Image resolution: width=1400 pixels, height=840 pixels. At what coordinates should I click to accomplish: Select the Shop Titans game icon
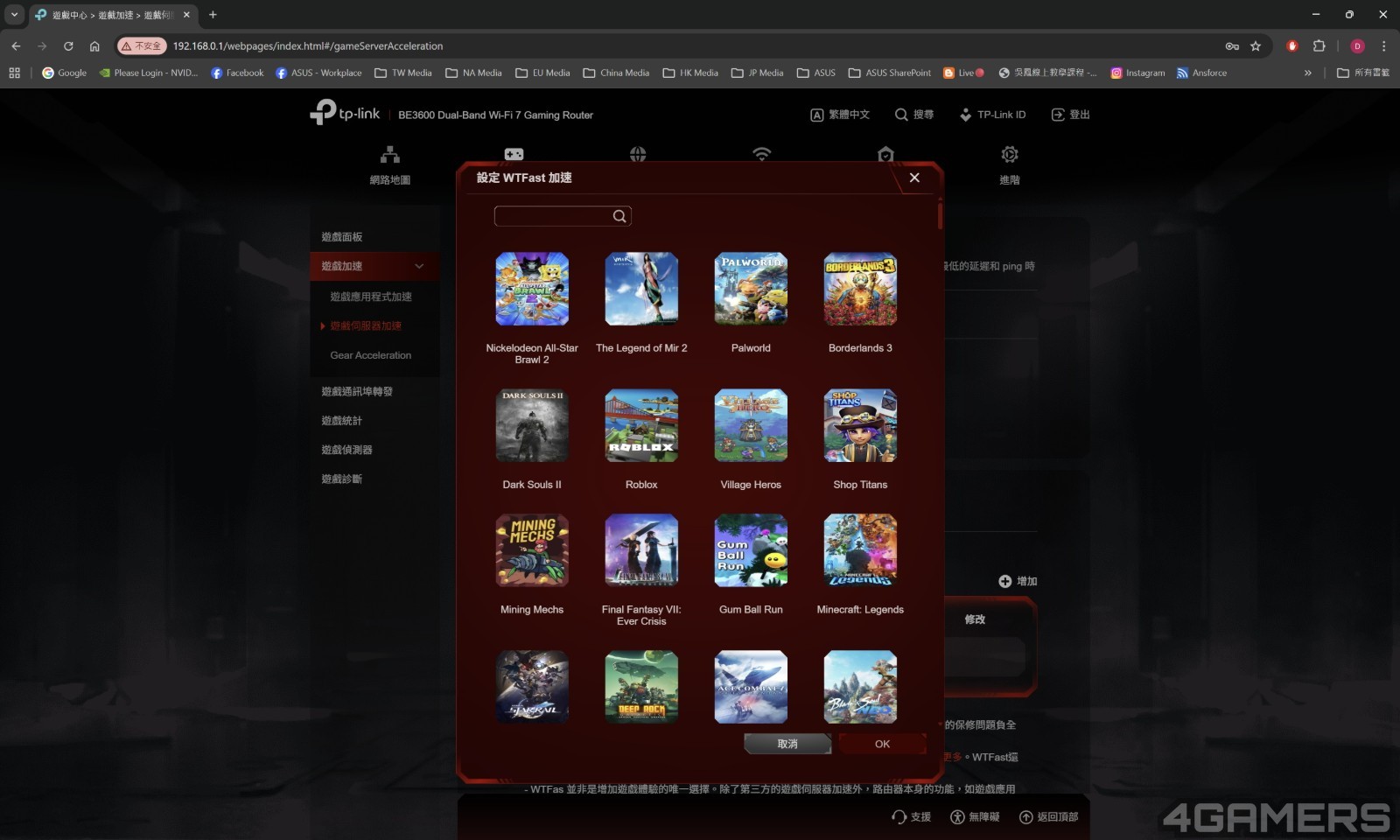click(x=860, y=425)
